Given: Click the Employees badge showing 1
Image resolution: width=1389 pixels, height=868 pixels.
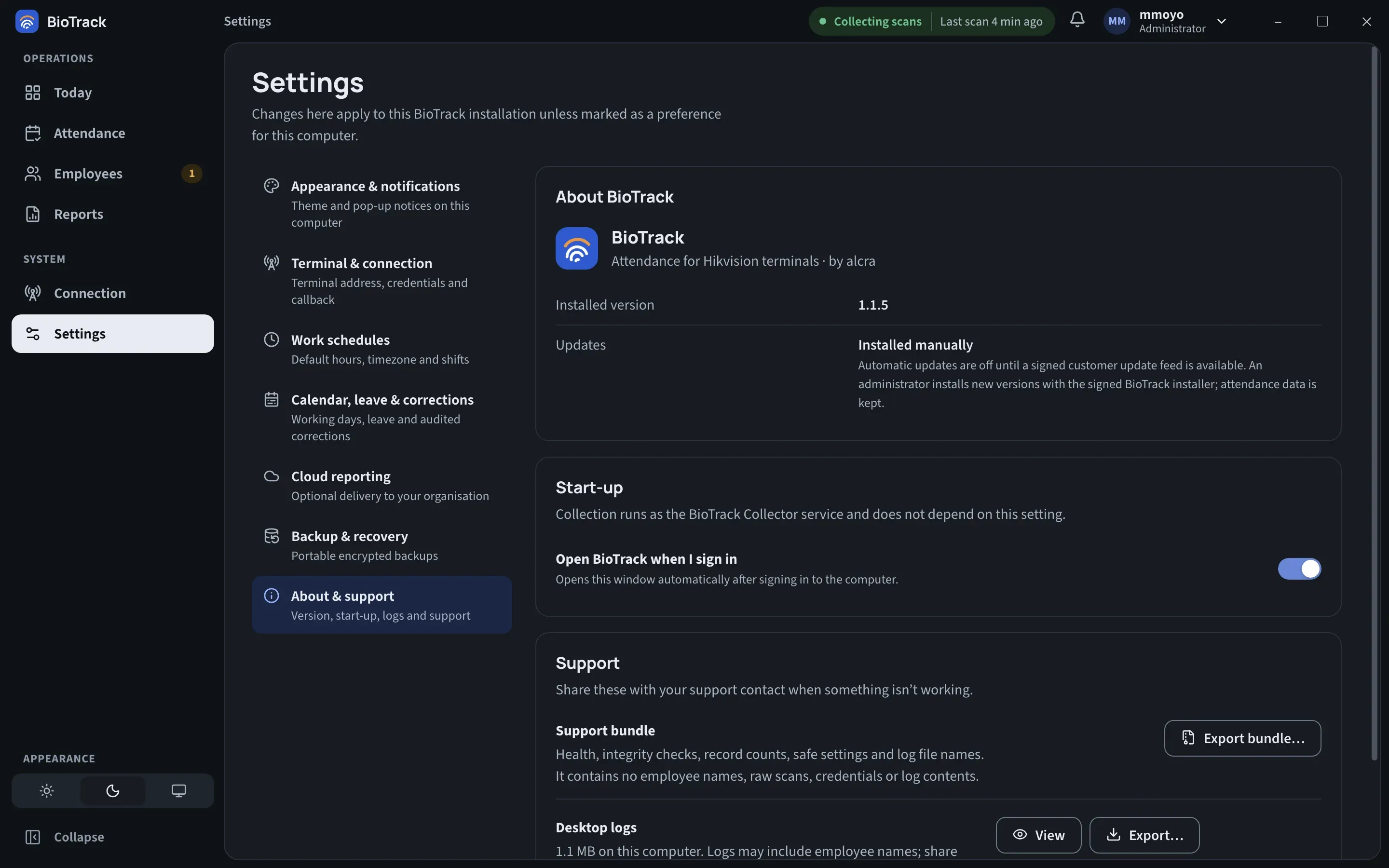Looking at the screenshot, I should coord(191,174).
